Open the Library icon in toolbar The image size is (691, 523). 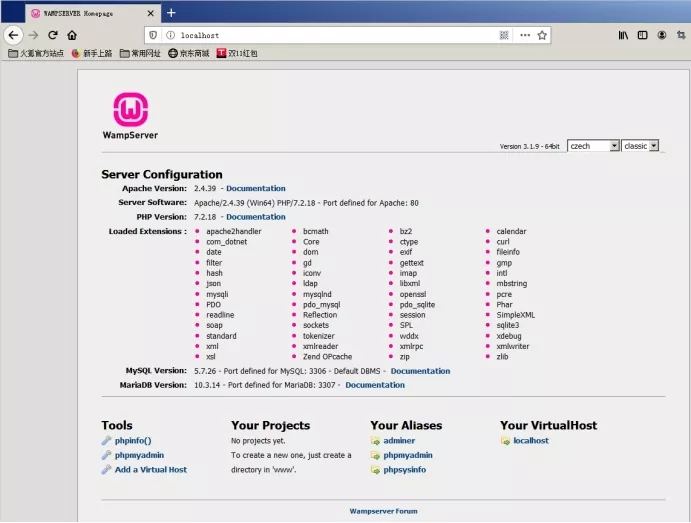pyautogui.click(x=623, y=35)
